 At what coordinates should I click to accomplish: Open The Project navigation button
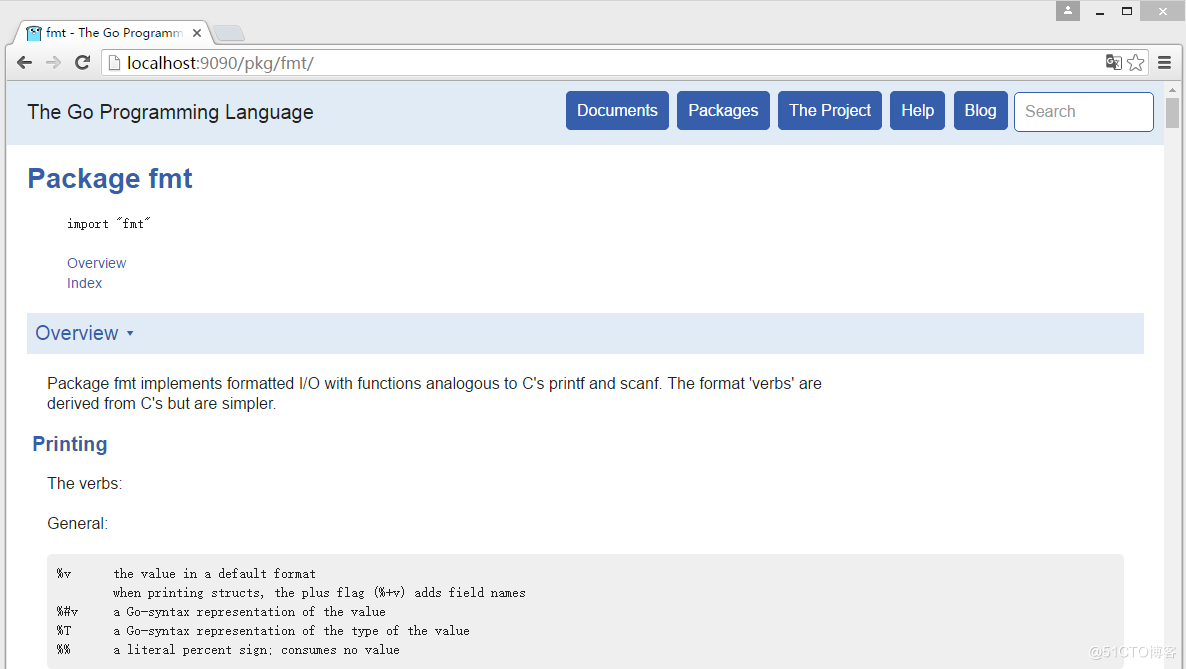click(x=830, y=110)
